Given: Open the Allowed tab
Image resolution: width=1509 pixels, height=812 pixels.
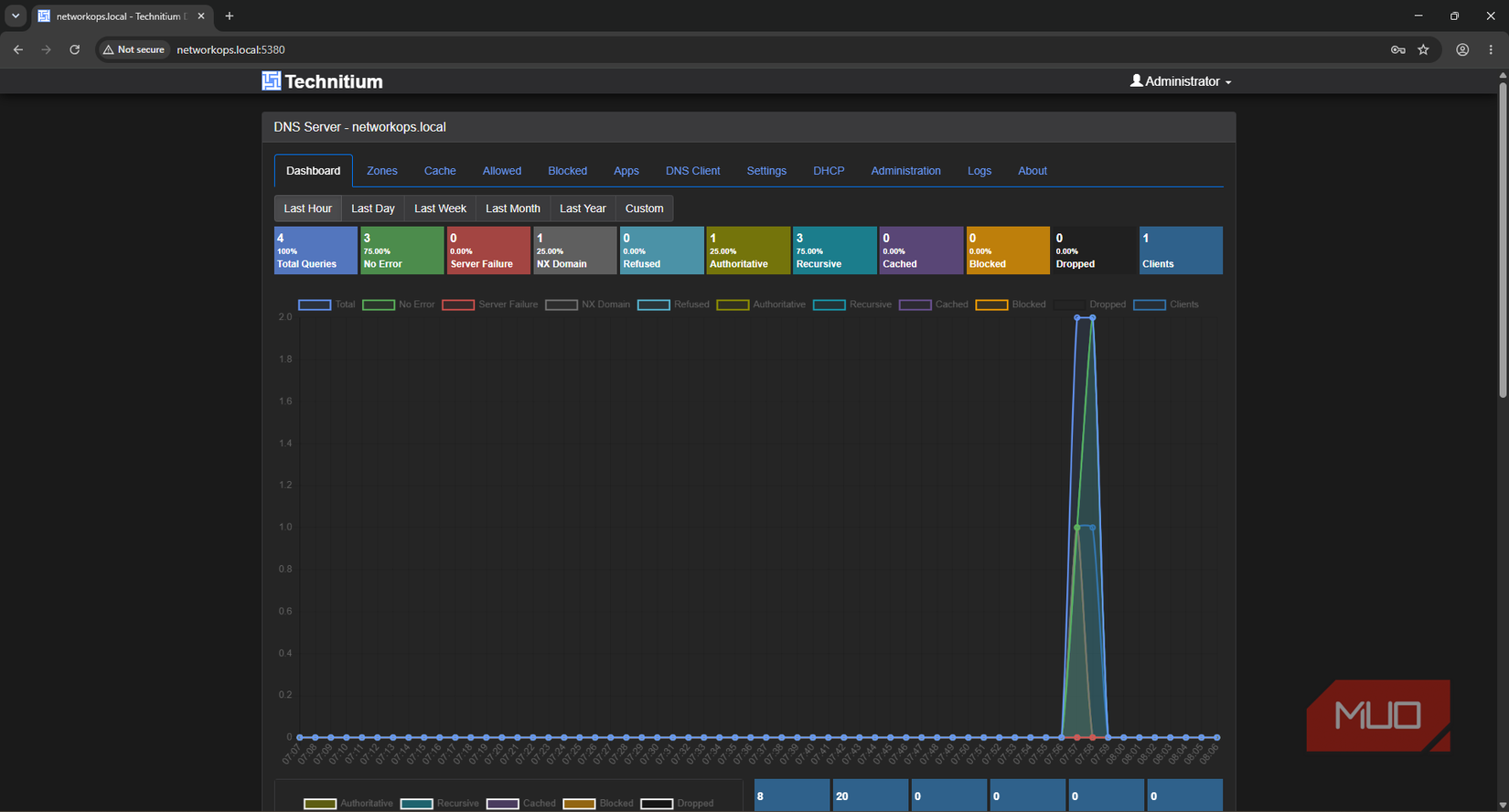Looking at the screenshot, I should [x=502, y=171].
